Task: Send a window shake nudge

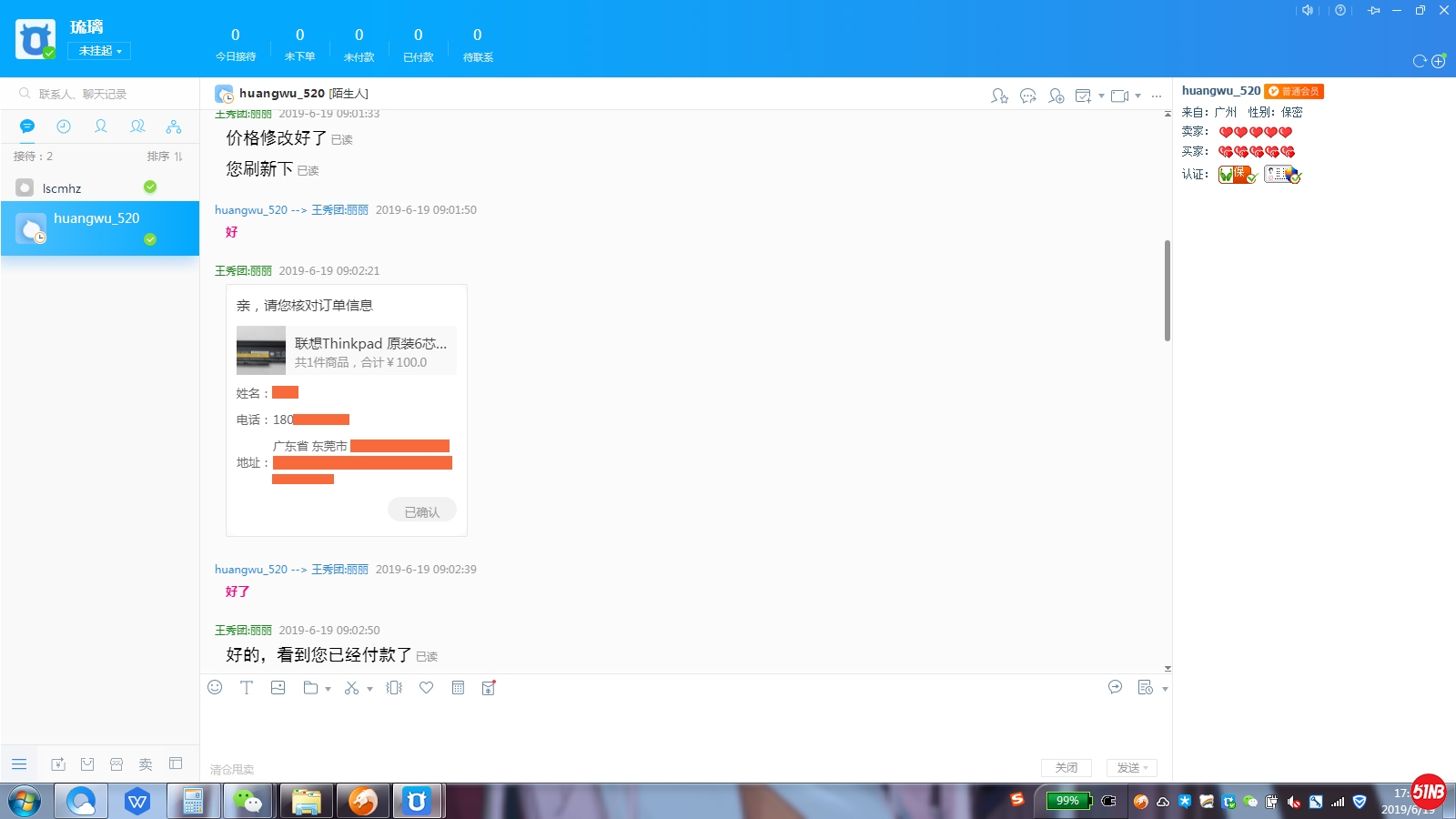Action: click(394, 688)
